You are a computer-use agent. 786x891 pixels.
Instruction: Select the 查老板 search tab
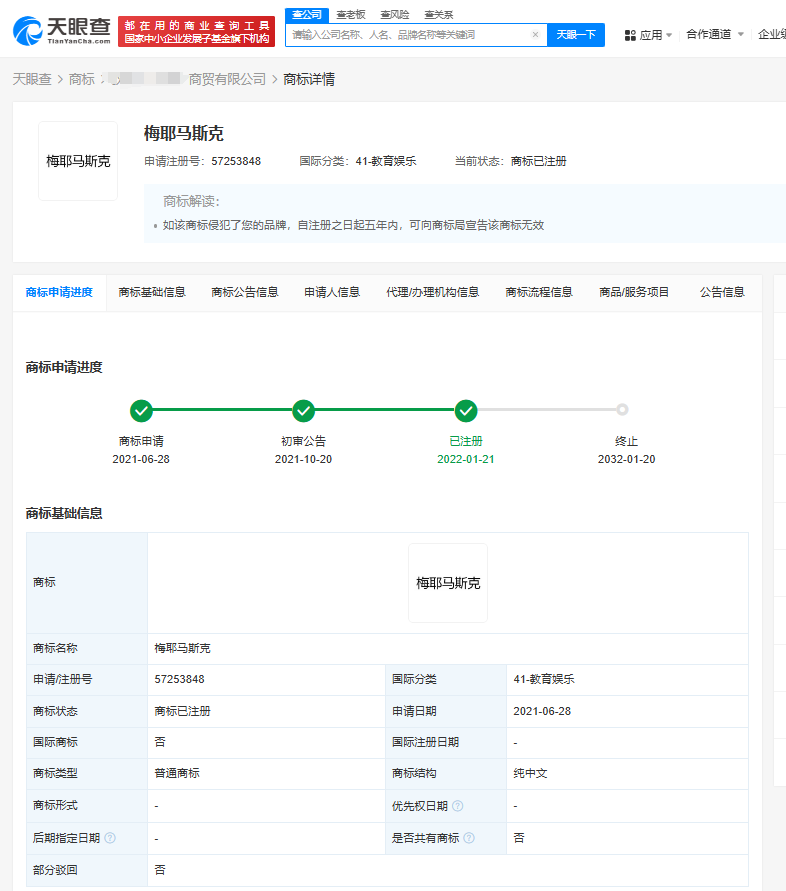pyautogui.click(x=350, y=14)
